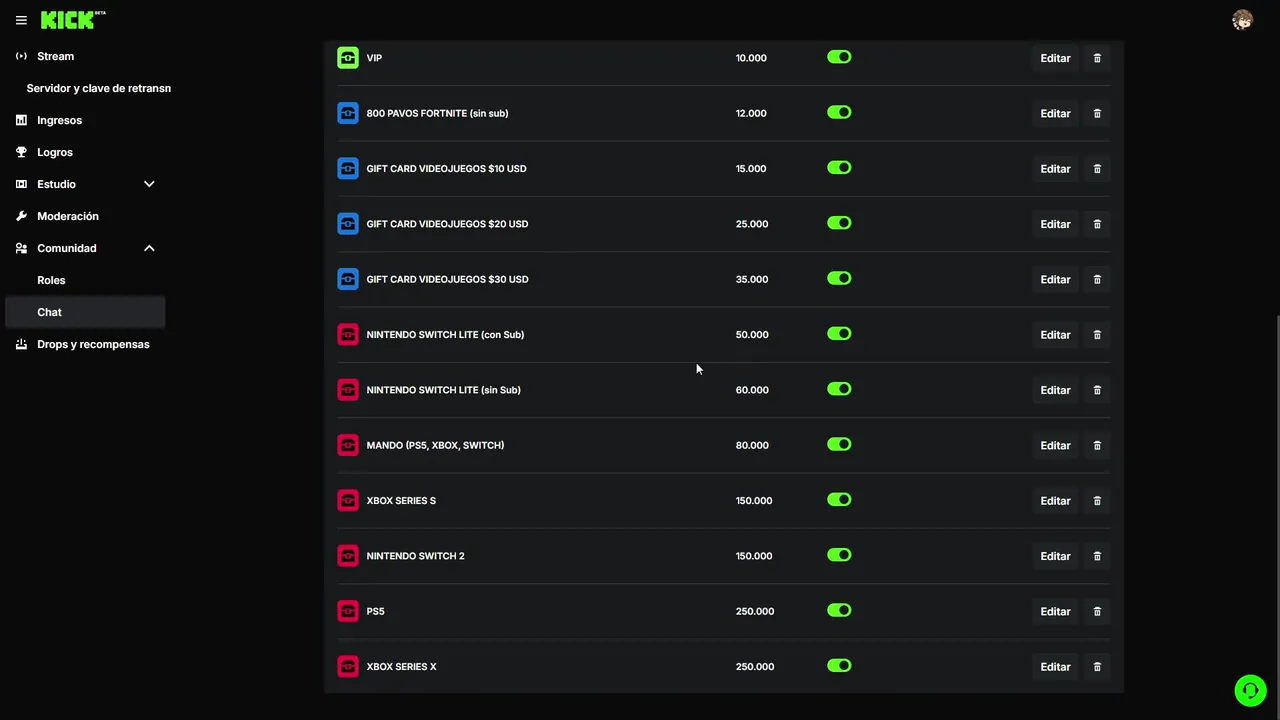Go to Roles in the sidebar
The width and height of the screenshot is (1280, 720).
(51, 280)
